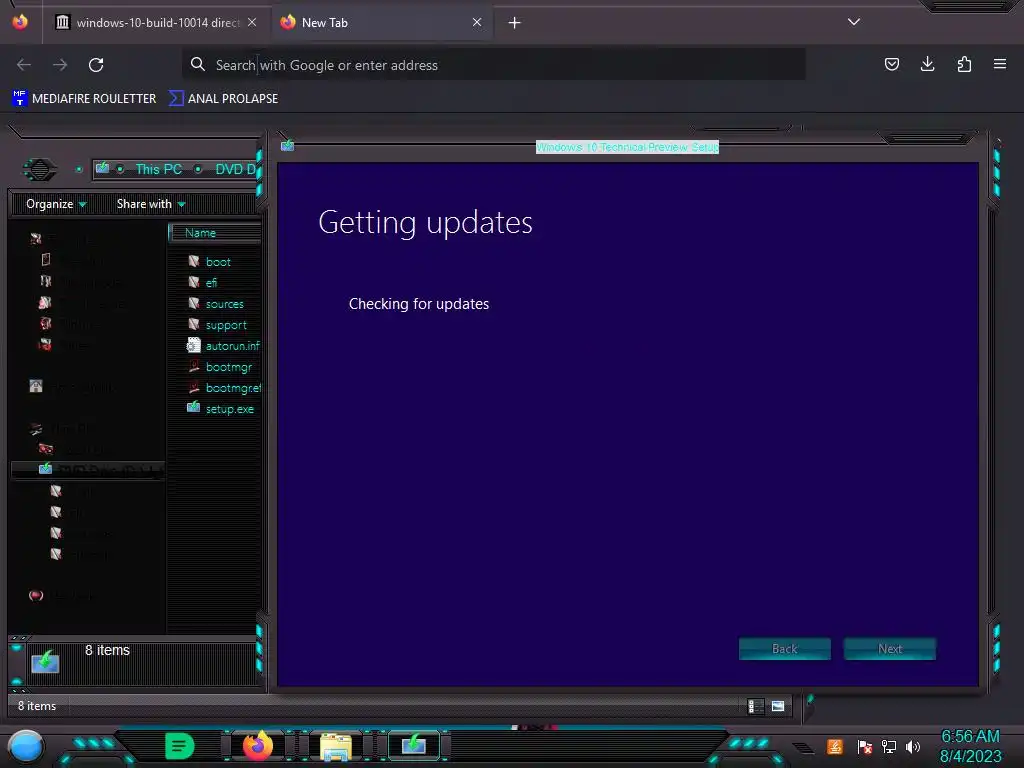Click the Save to Pocket icon
1024x768 pixels.
(x=891, y=64)
